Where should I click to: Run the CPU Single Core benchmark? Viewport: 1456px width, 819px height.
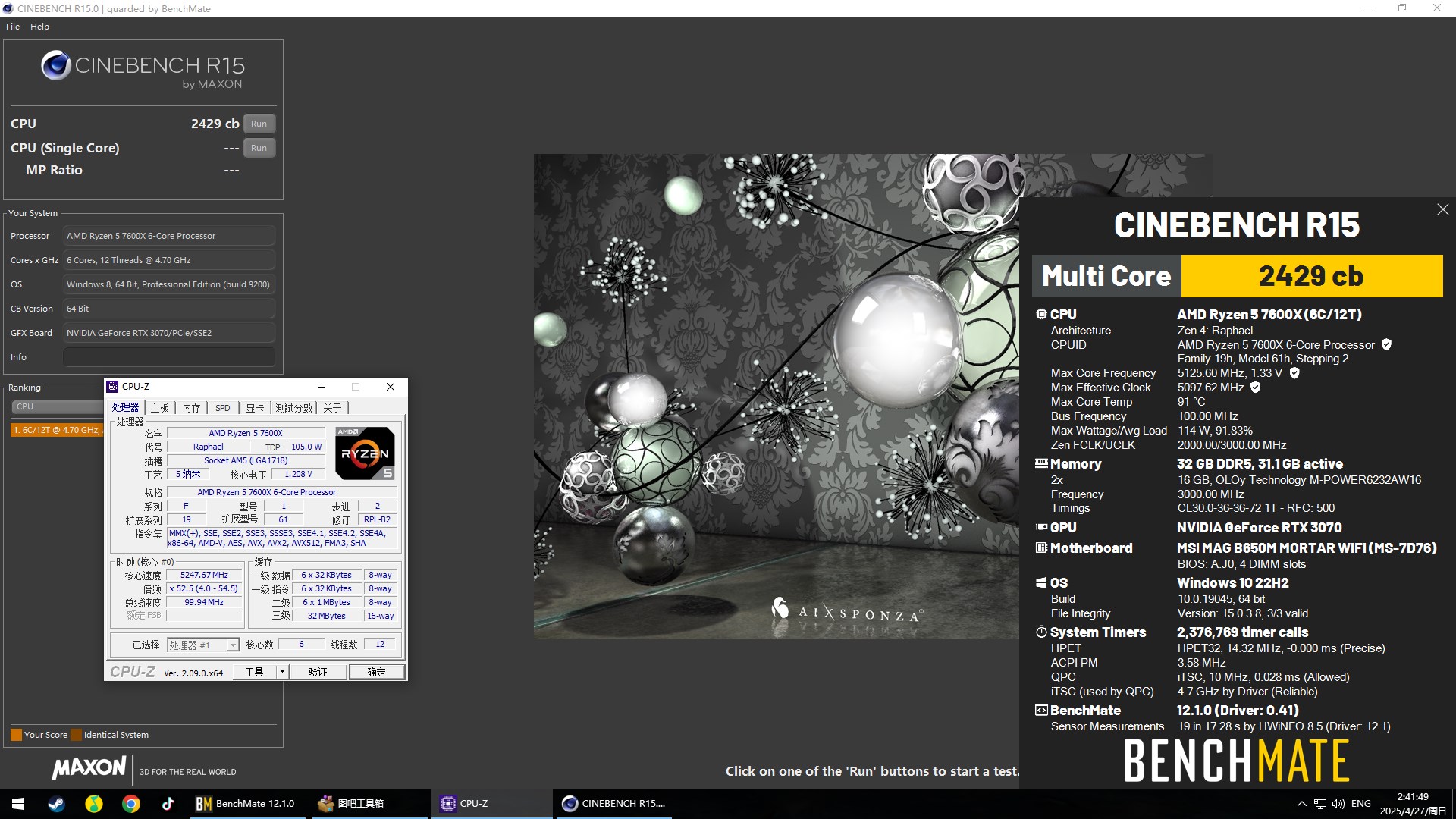coord(259,148)
